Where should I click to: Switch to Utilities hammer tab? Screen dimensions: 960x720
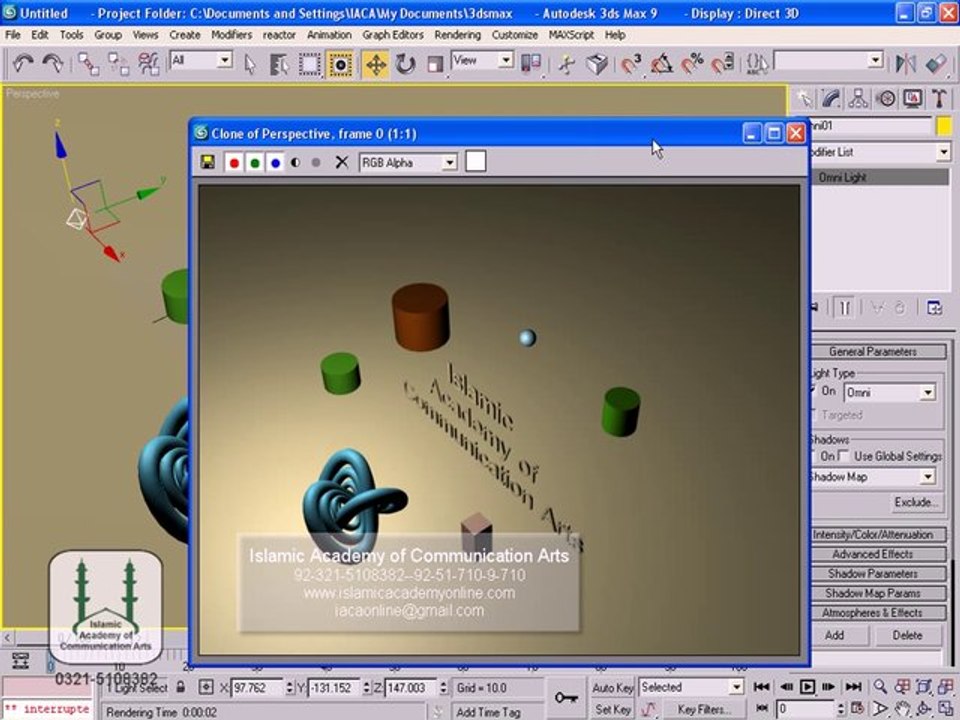(x=939, y=99)
